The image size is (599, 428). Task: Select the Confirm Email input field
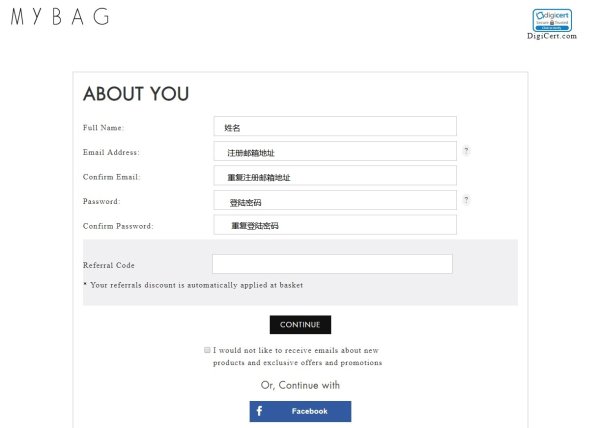point(335,175)
